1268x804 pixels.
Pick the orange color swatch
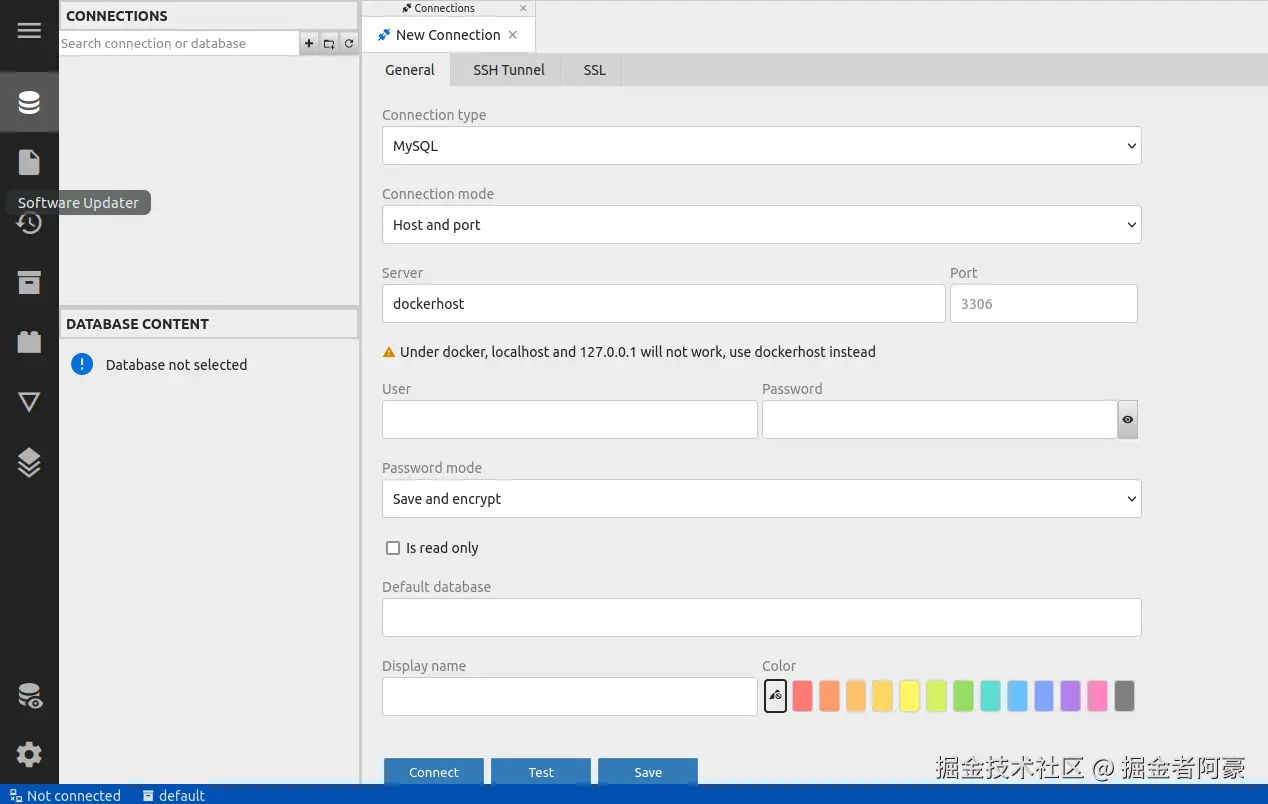coord(829,696)
